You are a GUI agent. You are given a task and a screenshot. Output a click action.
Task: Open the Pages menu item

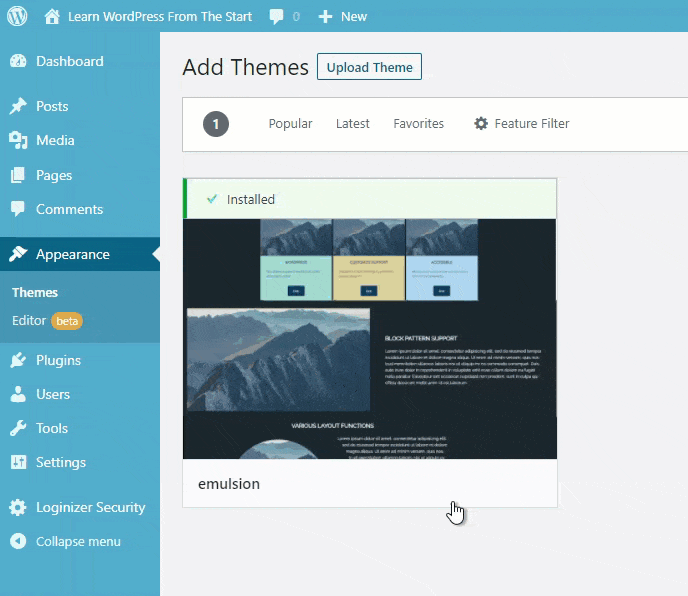point(80,175)
